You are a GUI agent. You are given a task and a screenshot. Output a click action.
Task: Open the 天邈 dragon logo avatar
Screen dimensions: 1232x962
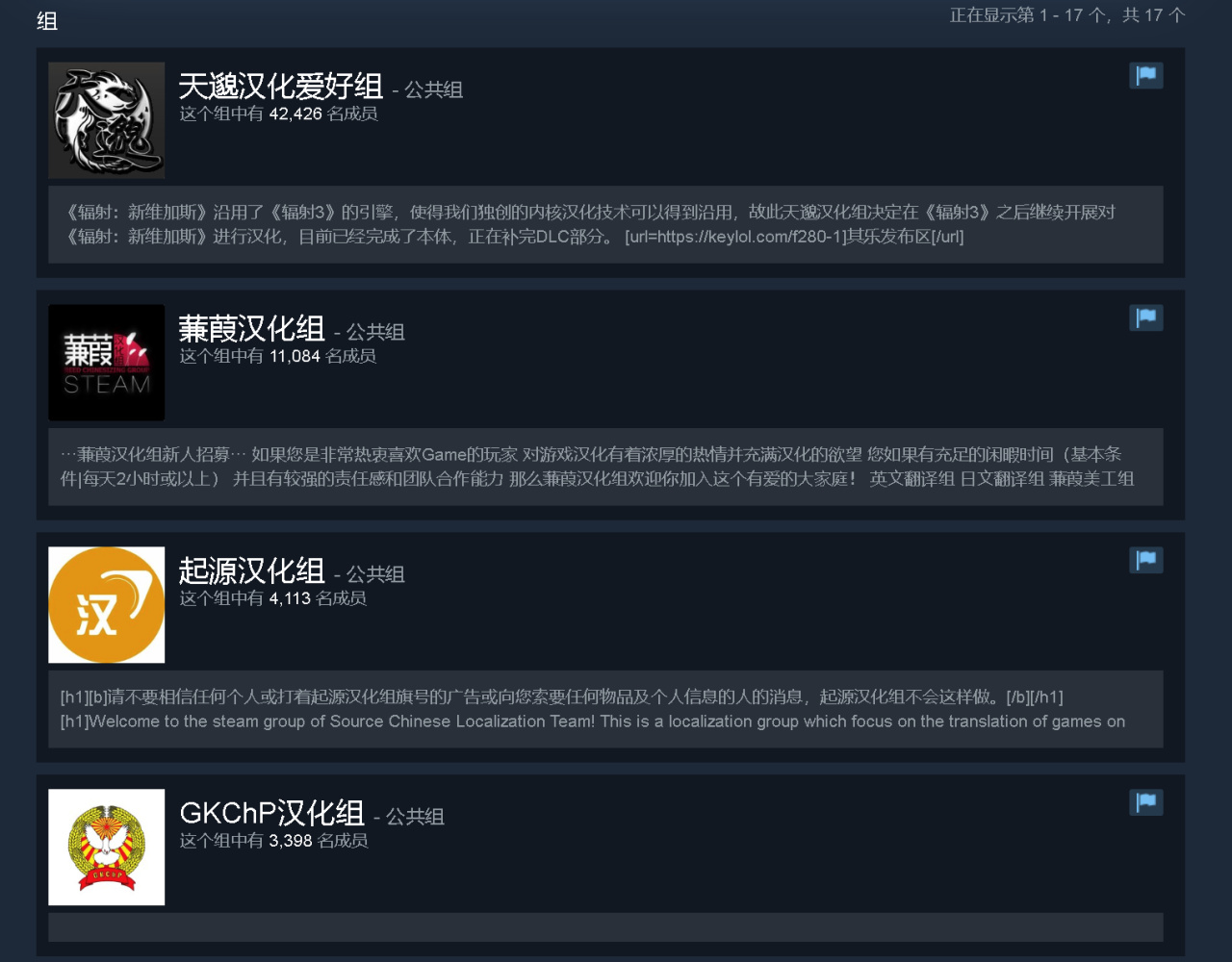tap(107, 120)
